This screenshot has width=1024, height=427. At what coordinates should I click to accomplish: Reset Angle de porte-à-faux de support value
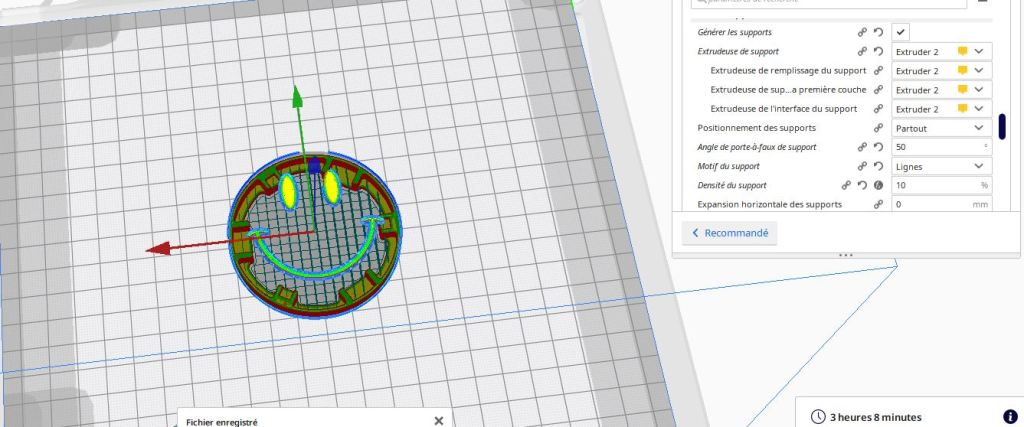(x=877, y=147)
